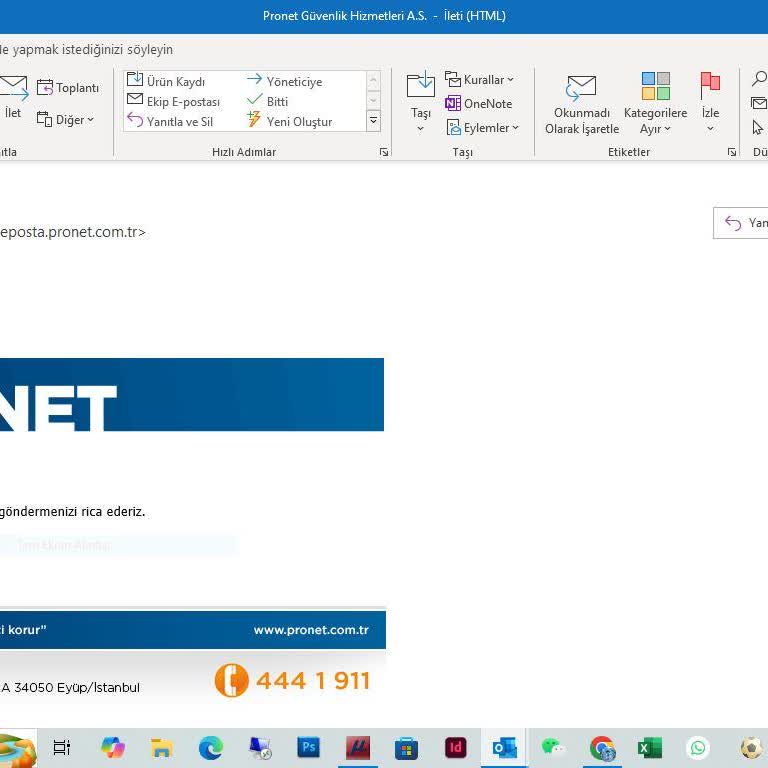Click Okunmadı Olarak İşaretle envelope icon
The width and height of the screenshot is (768, 768).
click(x=581, y=89)
